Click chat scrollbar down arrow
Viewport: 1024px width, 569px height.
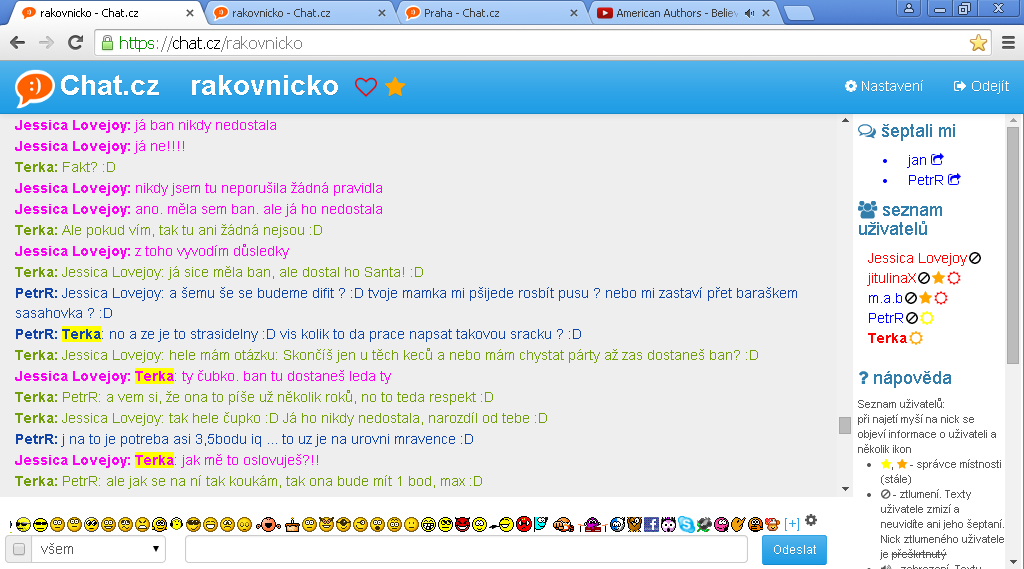tap(845, 489)
